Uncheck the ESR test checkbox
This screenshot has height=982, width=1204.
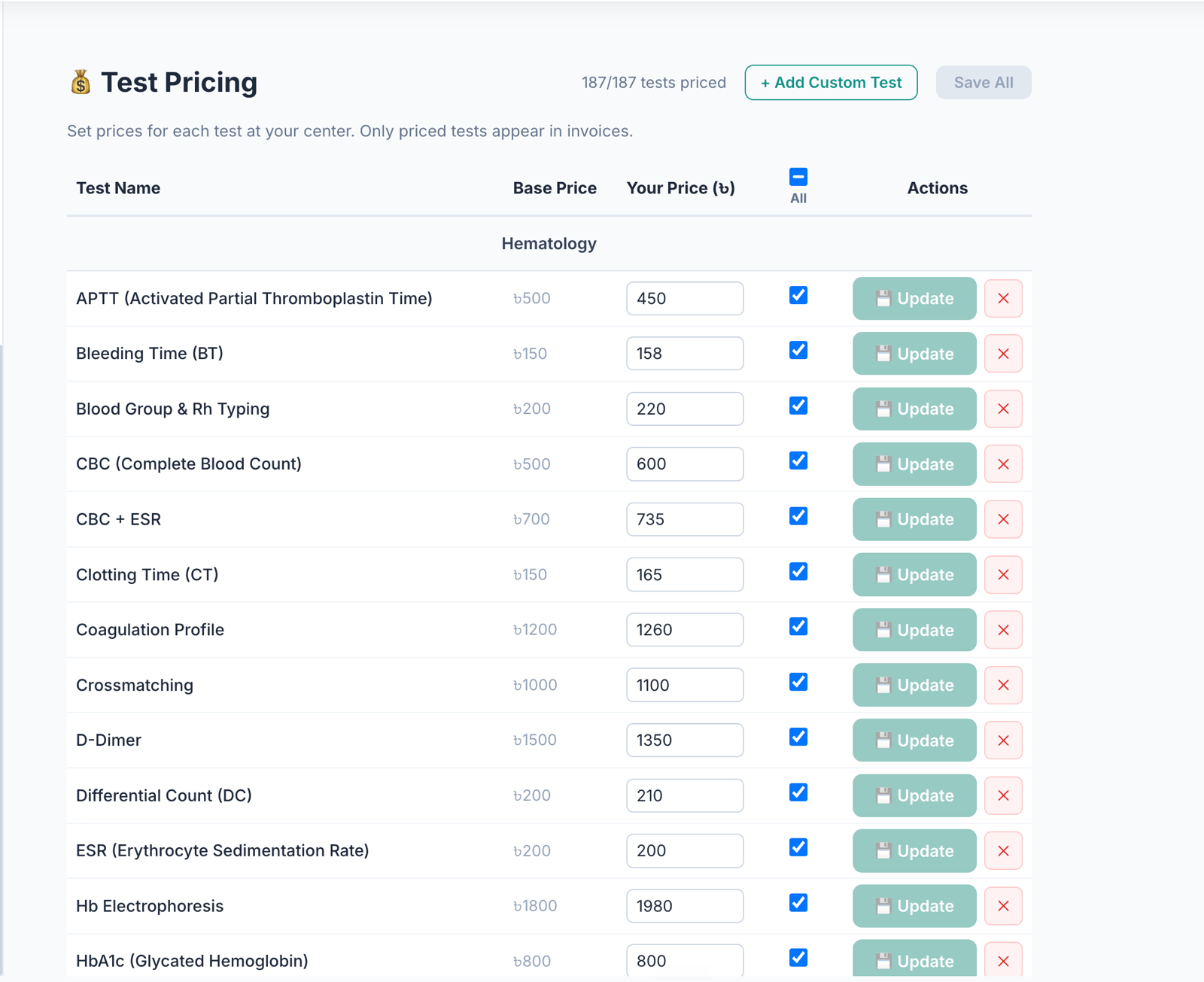point(798,847)
